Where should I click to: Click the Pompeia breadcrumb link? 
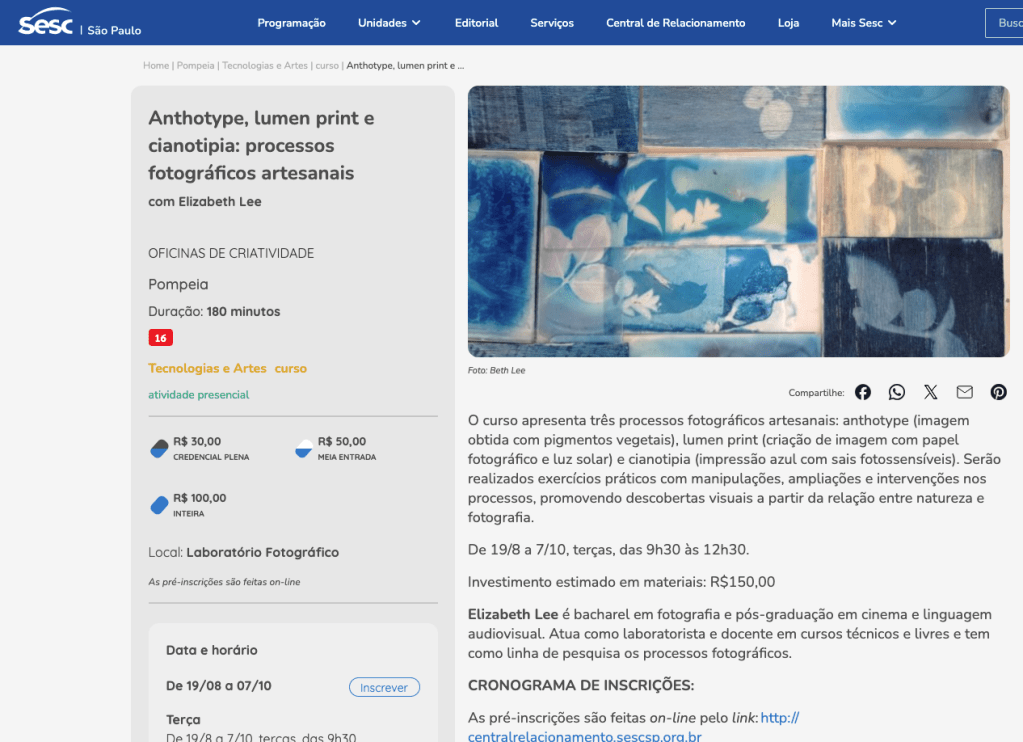click(x=196, y=66)
